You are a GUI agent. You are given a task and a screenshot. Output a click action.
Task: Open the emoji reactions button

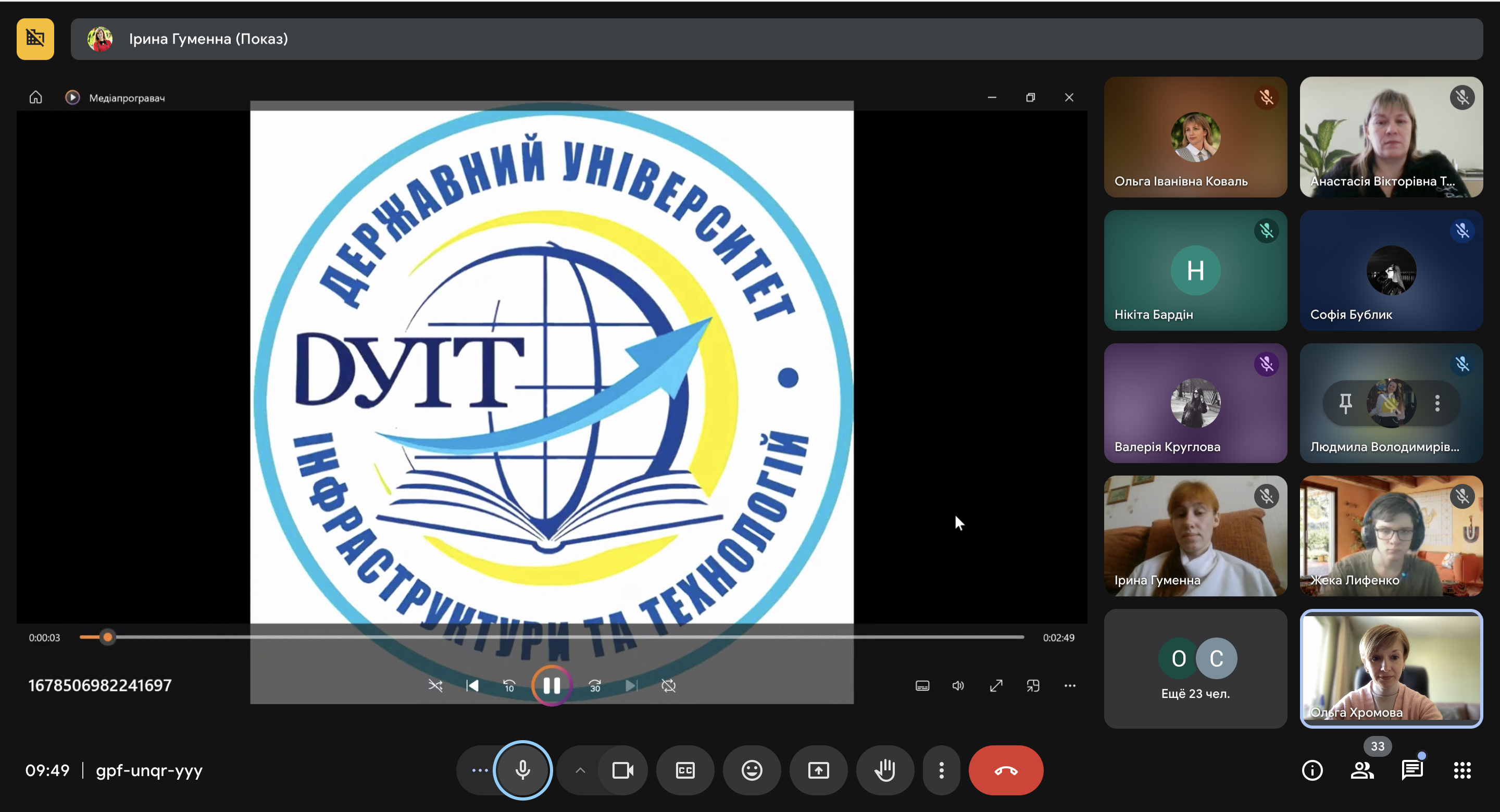752,771
